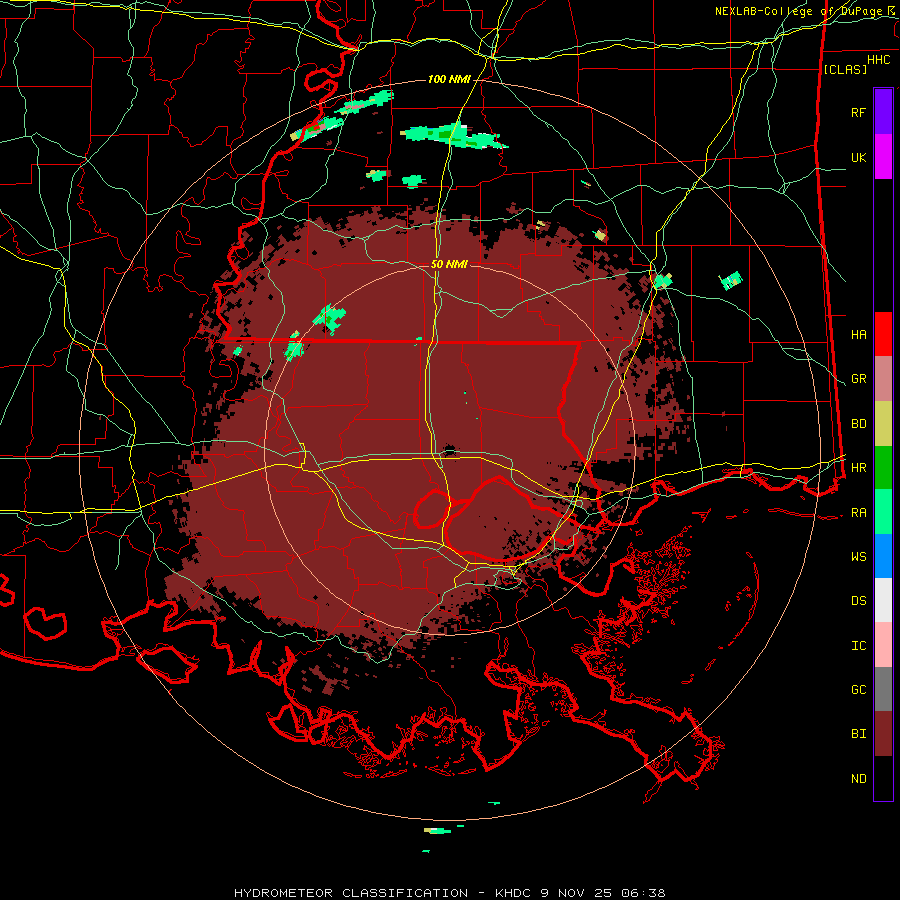Click the BI legend label
Screen dimensions: 900x900
point(858,734)
